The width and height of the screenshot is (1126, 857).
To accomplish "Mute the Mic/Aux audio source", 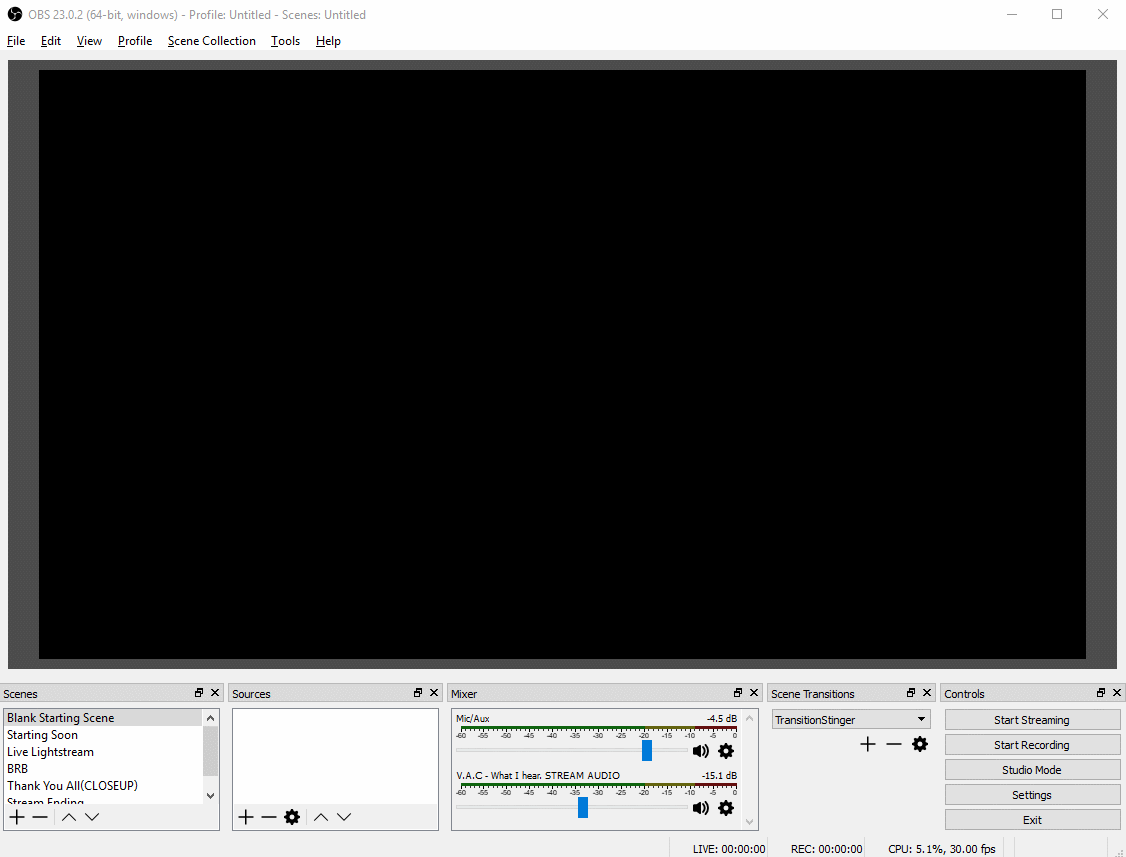I will pyautogui.click(x=700, y=751).
